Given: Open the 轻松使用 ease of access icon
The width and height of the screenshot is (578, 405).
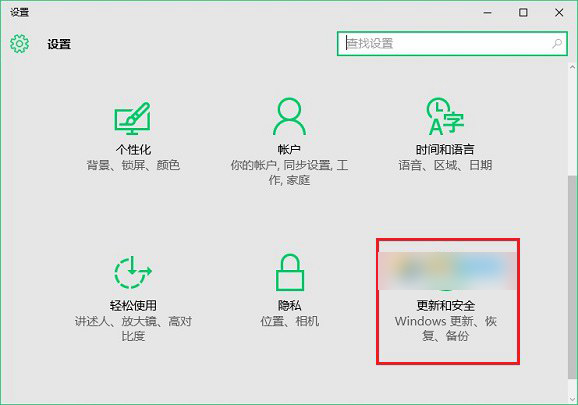Looking at the screenshot, I should pos(133,272).
